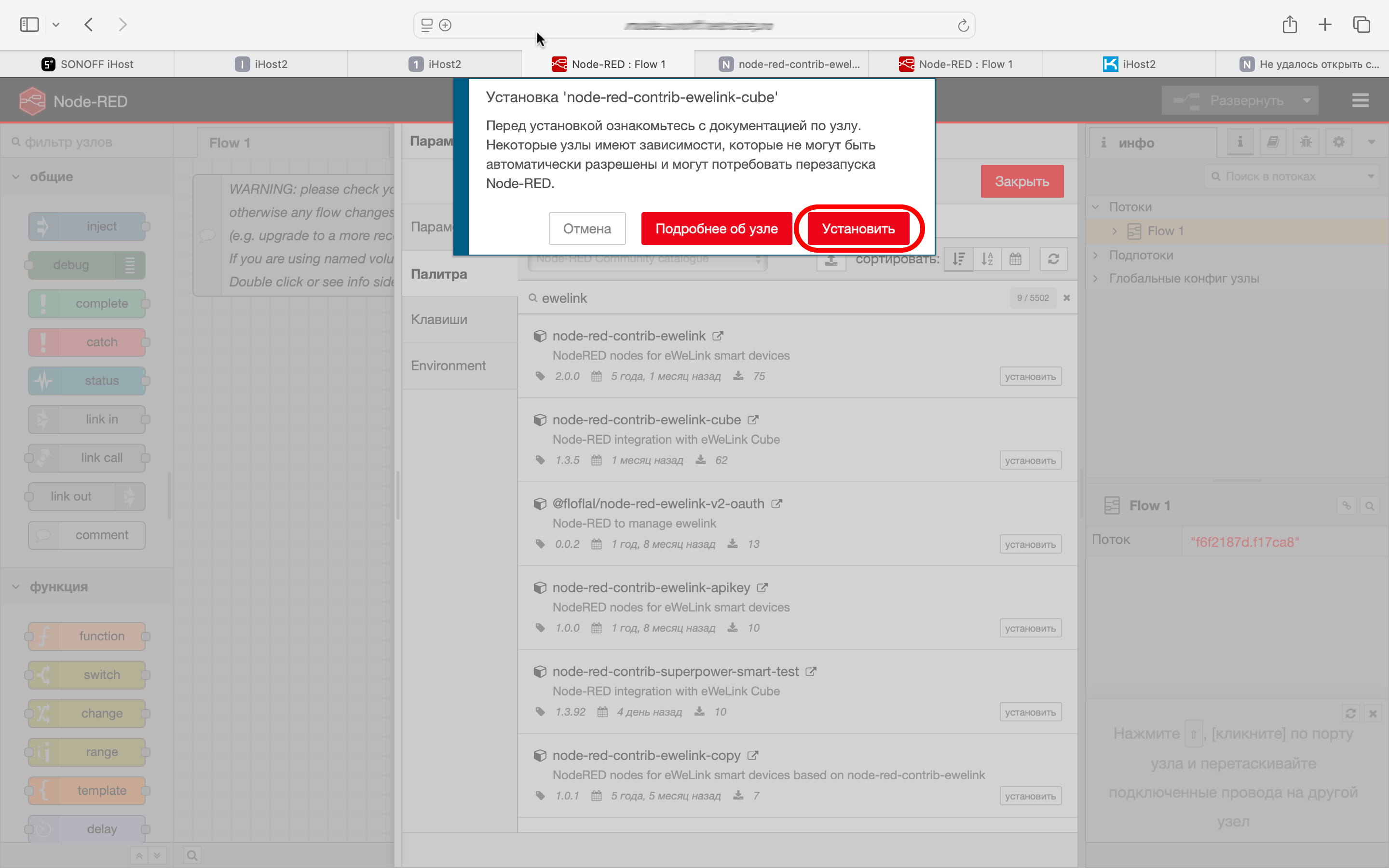Sort the palette list alphabetically with A-Z icon

[x=987, y=259]
